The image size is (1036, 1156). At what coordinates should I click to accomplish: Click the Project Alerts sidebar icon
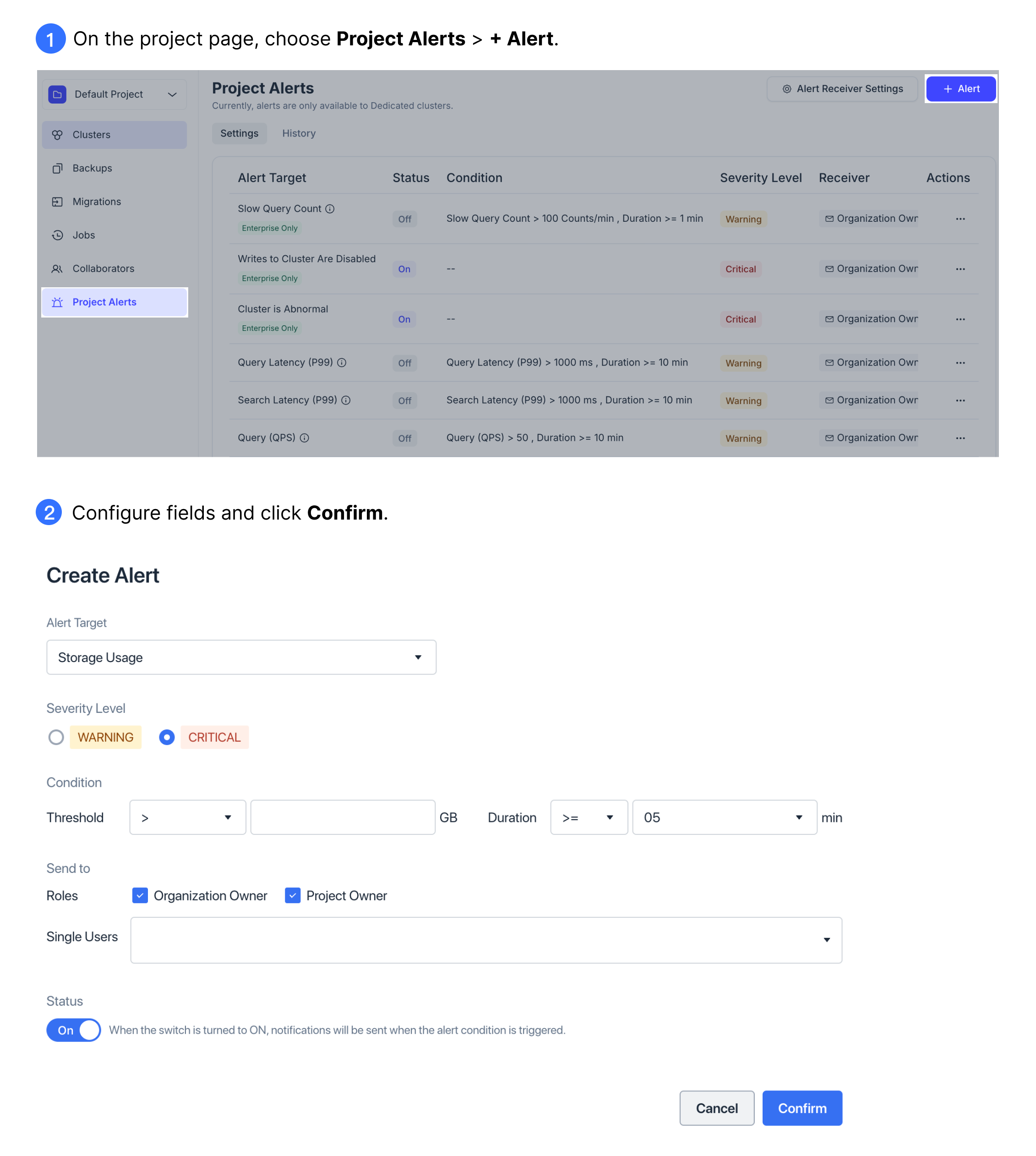tap(58, 301)
